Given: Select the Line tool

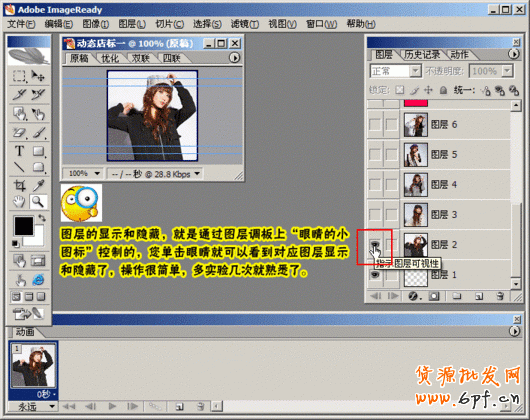Looking at the screenshot, I should pos(19,167).
